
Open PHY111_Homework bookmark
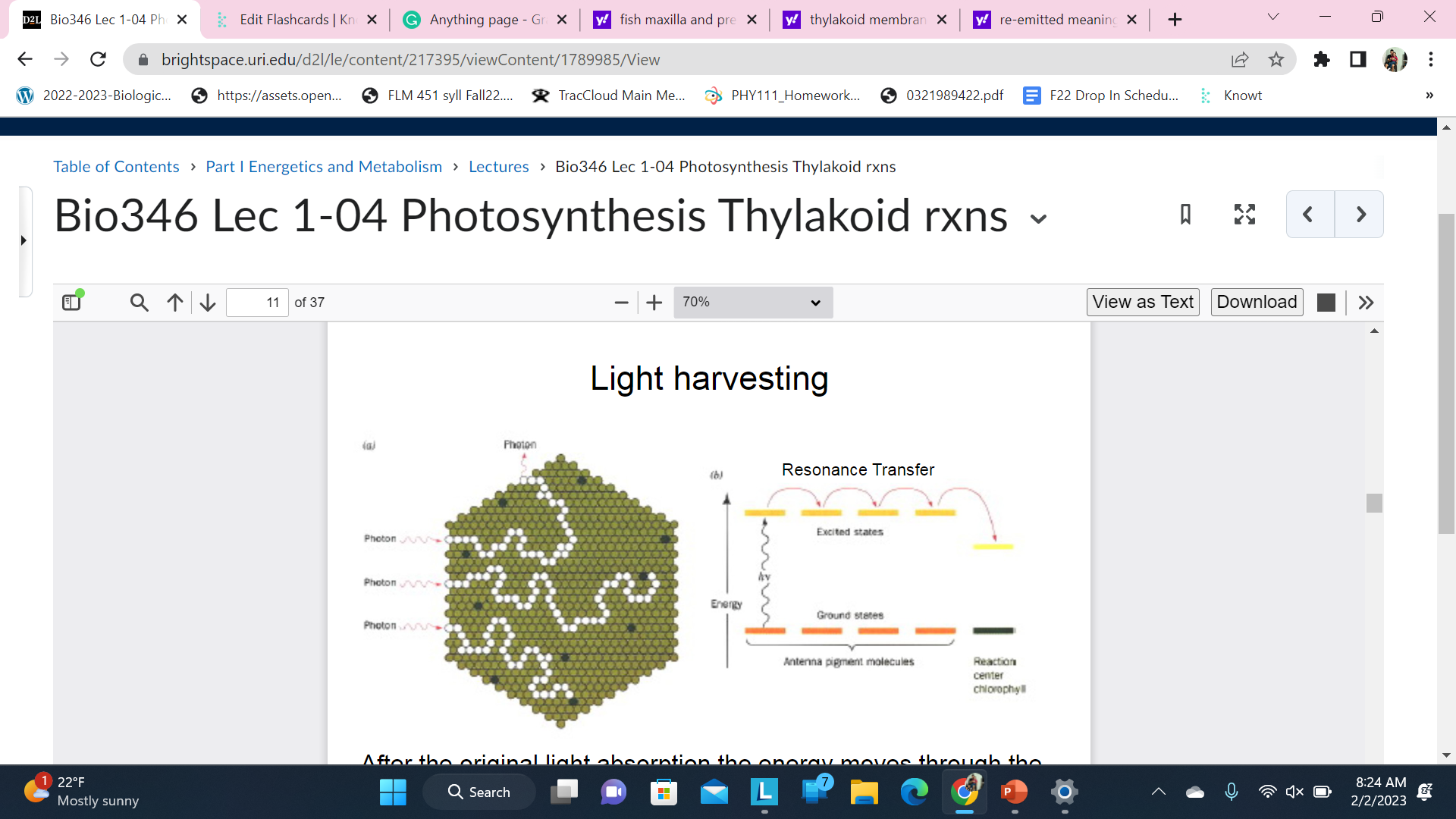pyautogui.click(x=783, y=96)
